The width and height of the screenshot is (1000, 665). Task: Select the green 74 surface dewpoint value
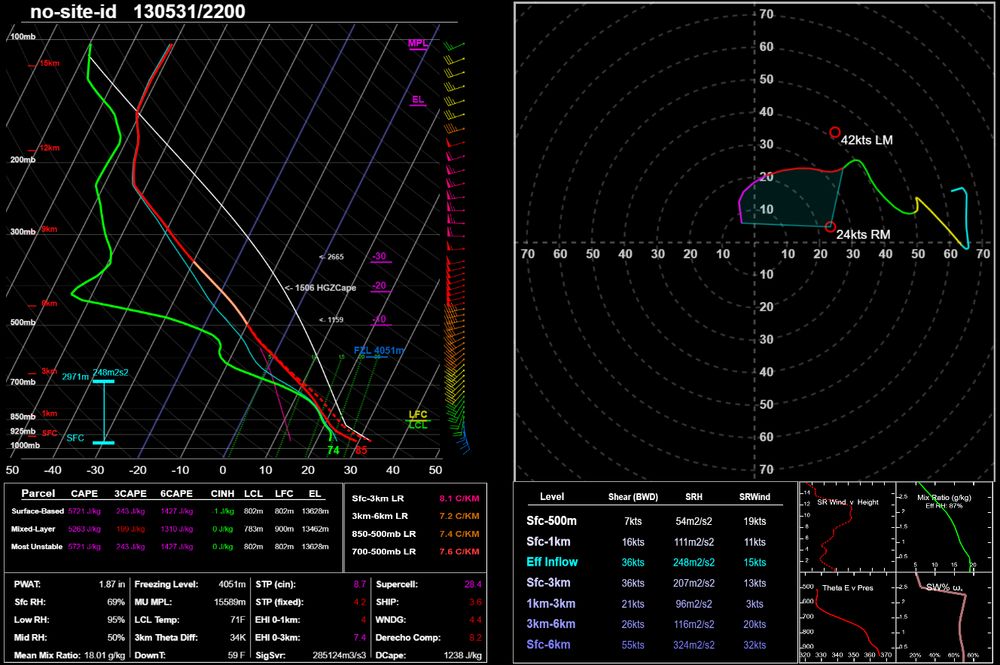[333, 450]
